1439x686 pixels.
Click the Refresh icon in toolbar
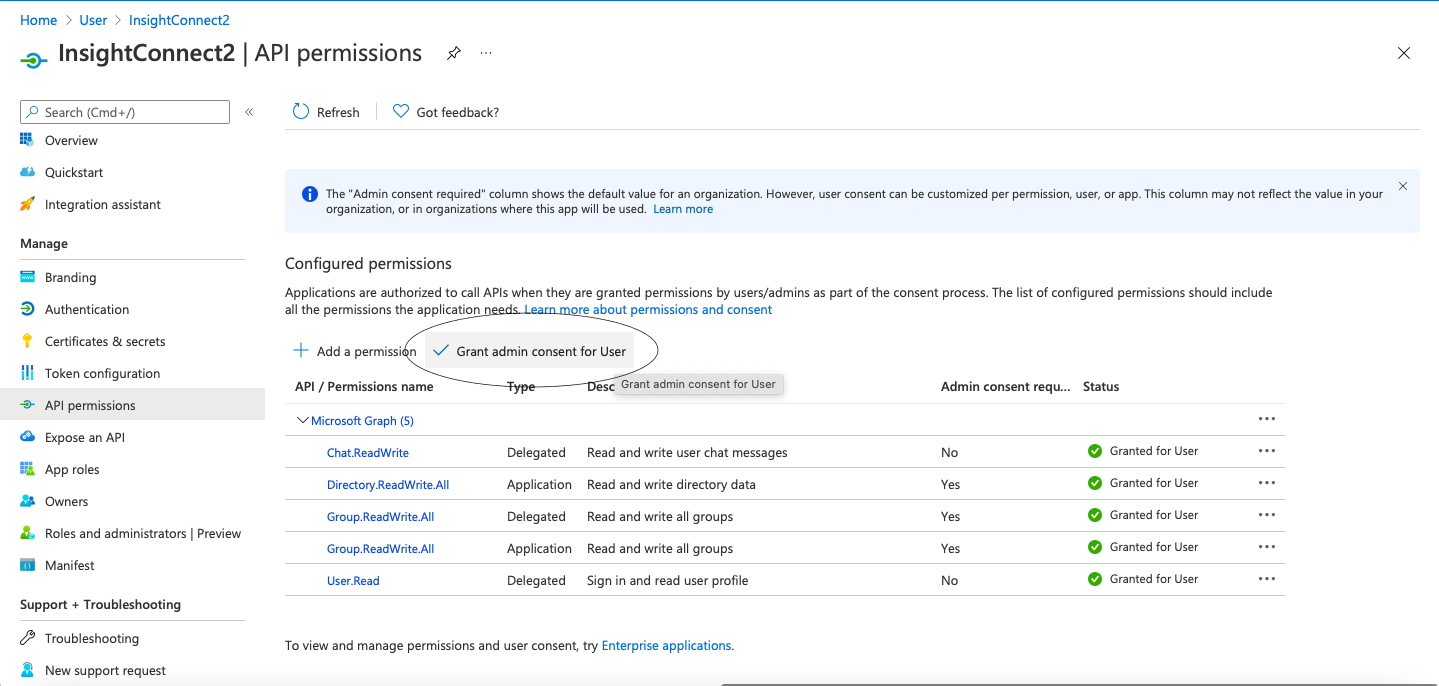coord(300,112)
